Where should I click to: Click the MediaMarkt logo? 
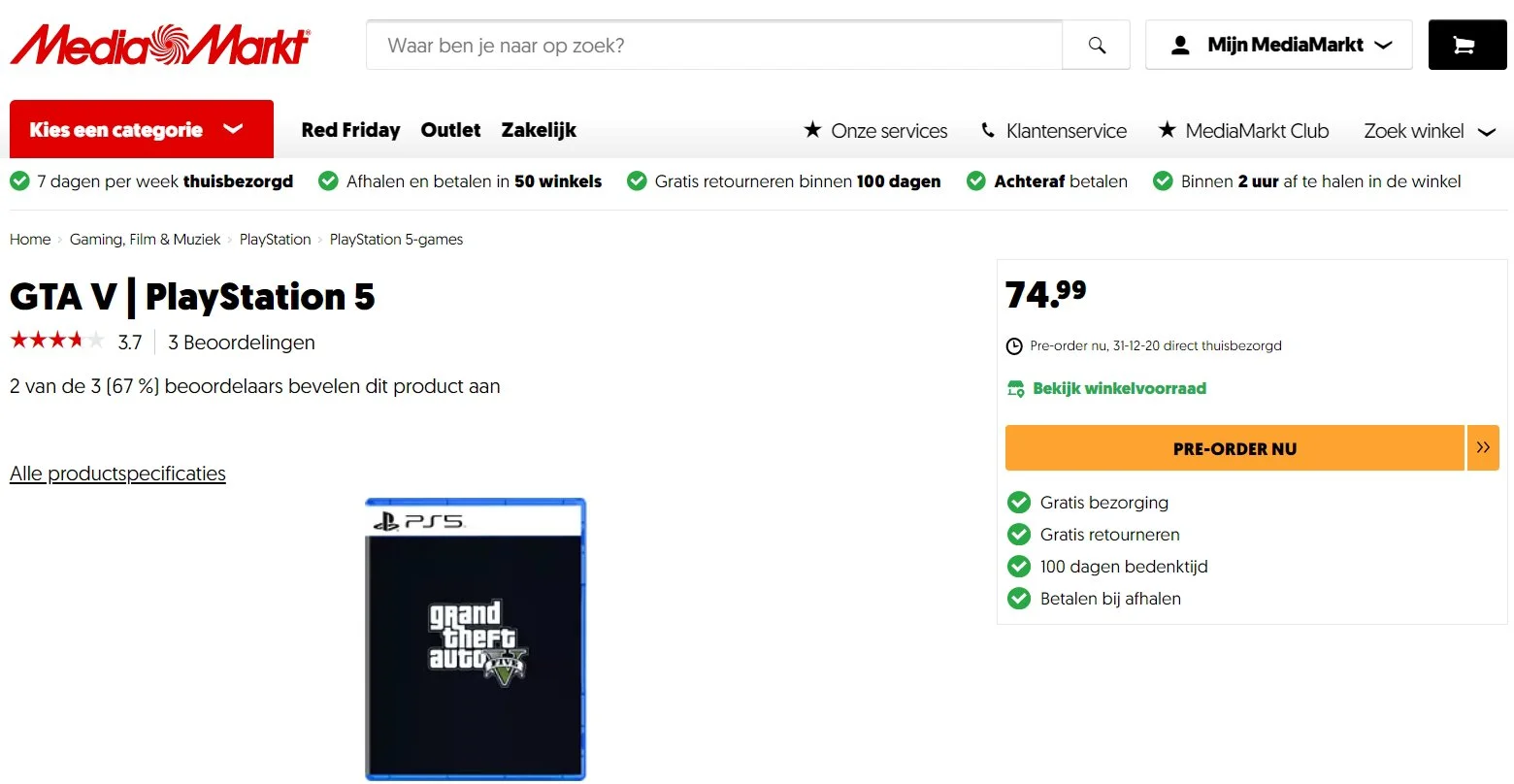tap(158, 45)
